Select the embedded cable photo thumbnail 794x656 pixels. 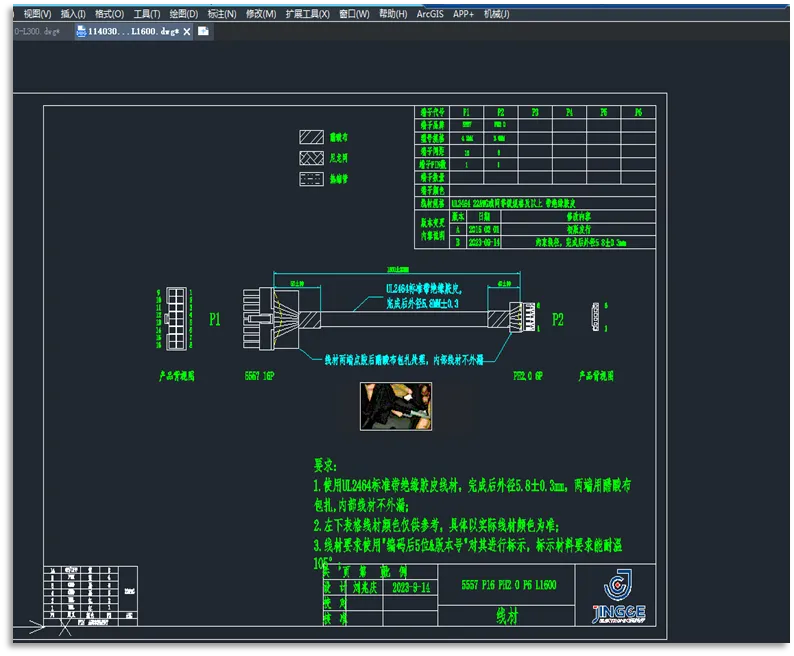tap(395, 405)
